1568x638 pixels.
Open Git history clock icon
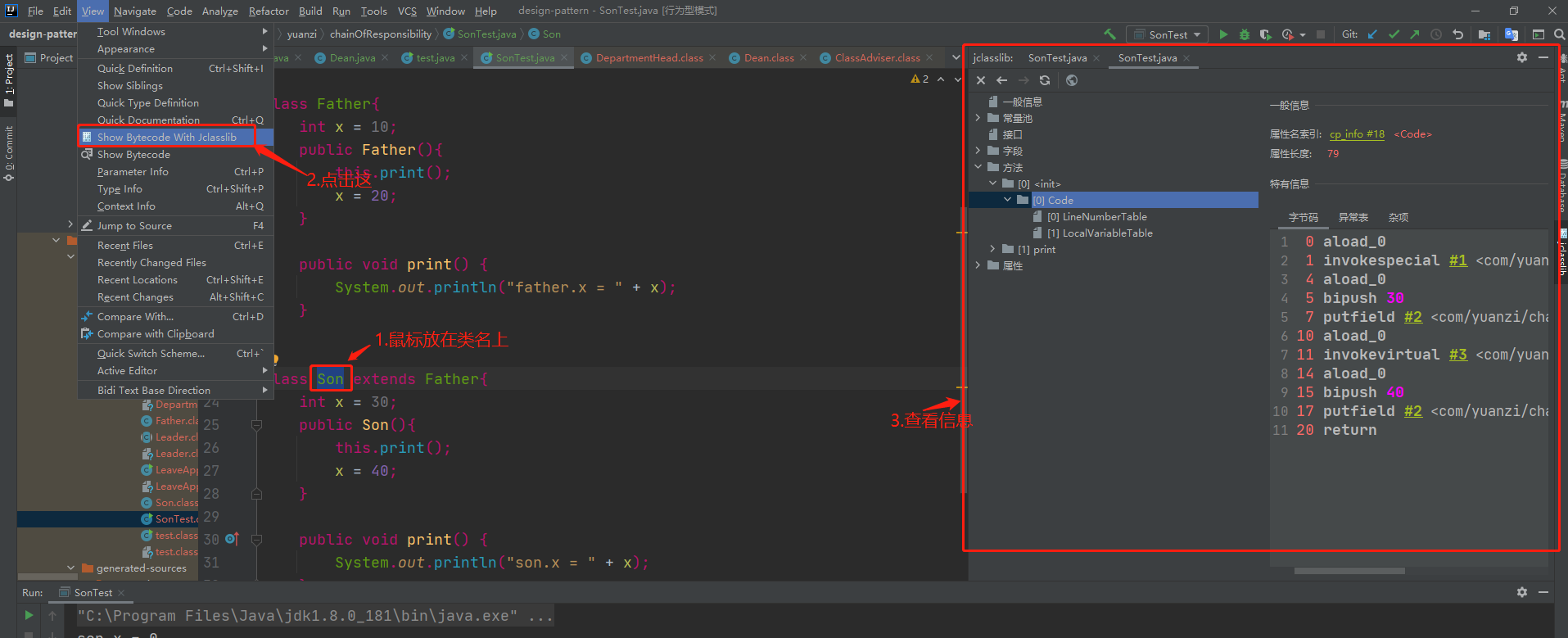click(x=1436, y=34)
